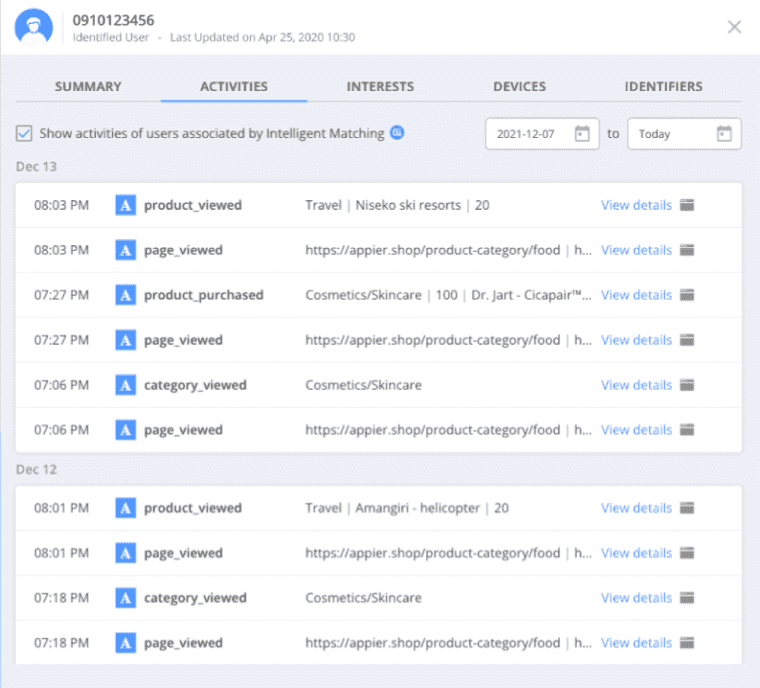Image resolution: width=760 pixels, height=688 pixels.
Task: Click the detail icon on Amangiri helicopter row
Action: pyautogui.click(x=687, y=508)
